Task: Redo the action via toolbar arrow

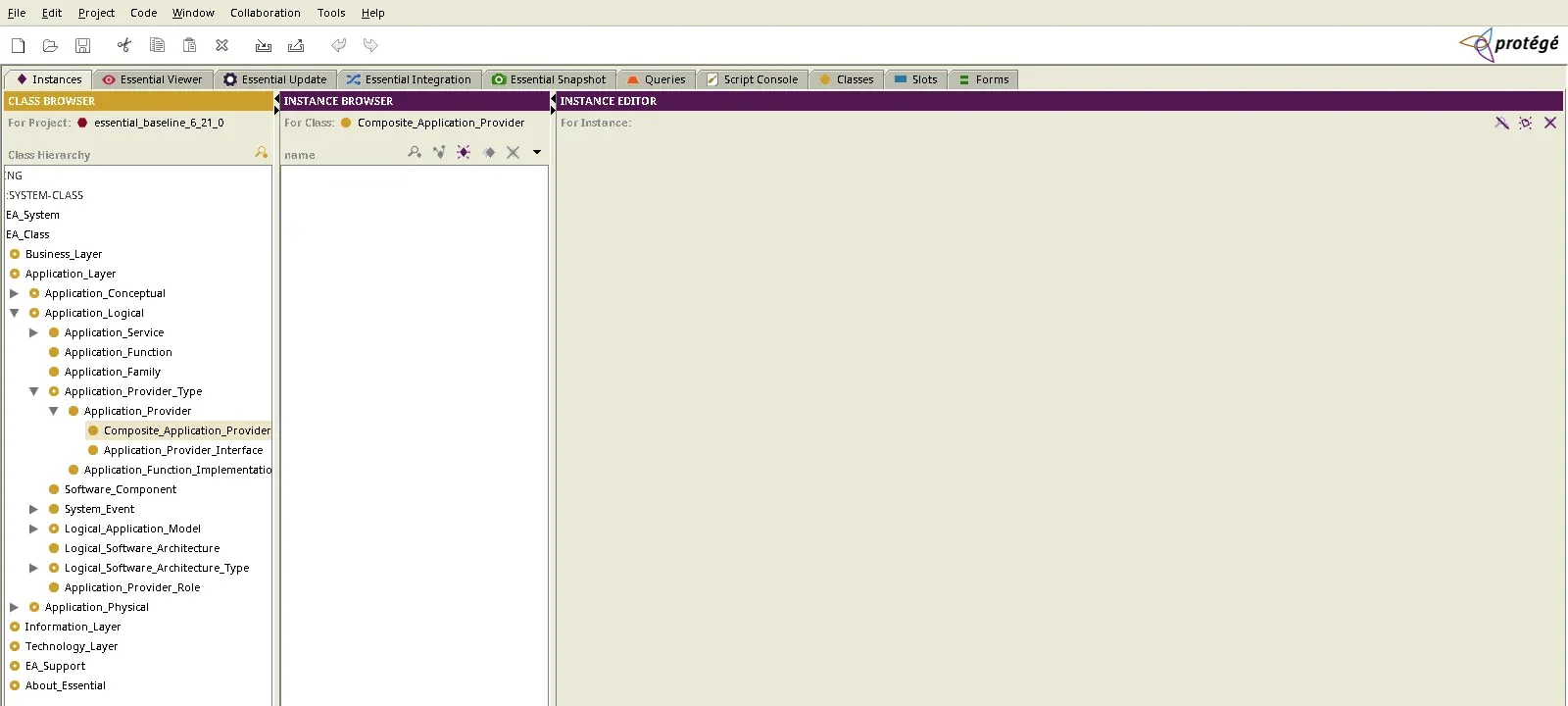Action: click(x=370, y=45)
